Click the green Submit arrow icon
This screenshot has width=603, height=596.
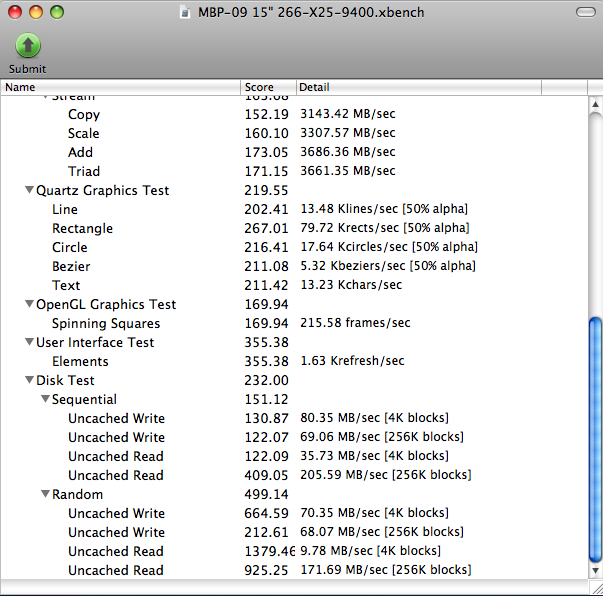point(28,45)
